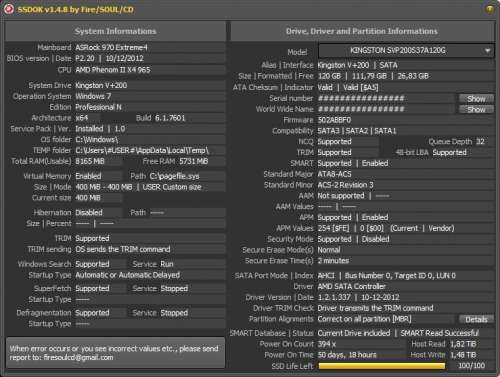Click the System Informations header
Viewport: 500px width, 377px height.
pyautogui.click(x=116, y=31)
